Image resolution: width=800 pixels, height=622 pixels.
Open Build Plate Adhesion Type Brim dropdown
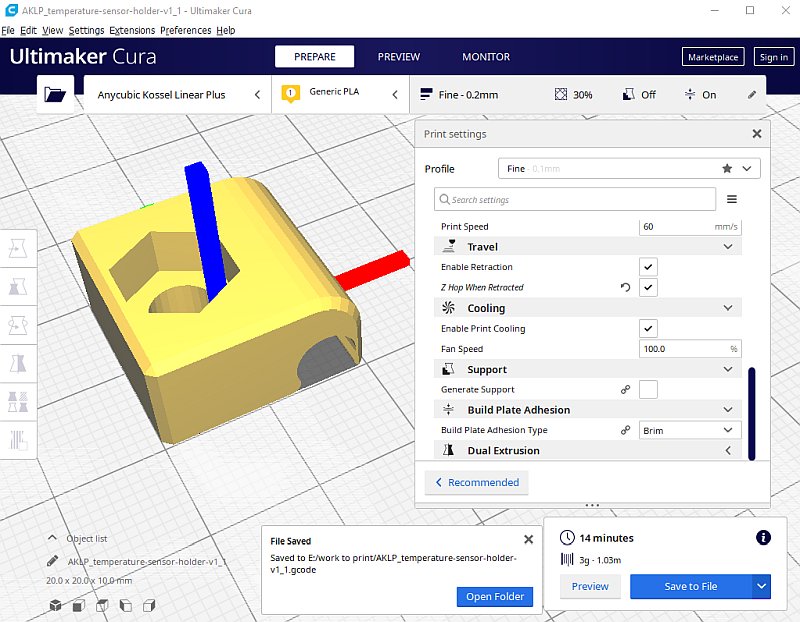pyautogui.click(x=690, y=430)
